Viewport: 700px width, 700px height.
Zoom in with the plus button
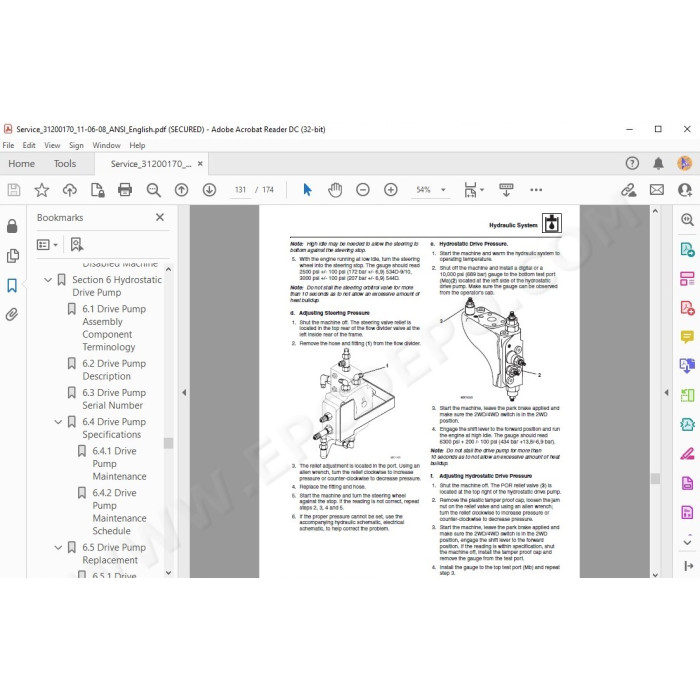click(391, 190)
